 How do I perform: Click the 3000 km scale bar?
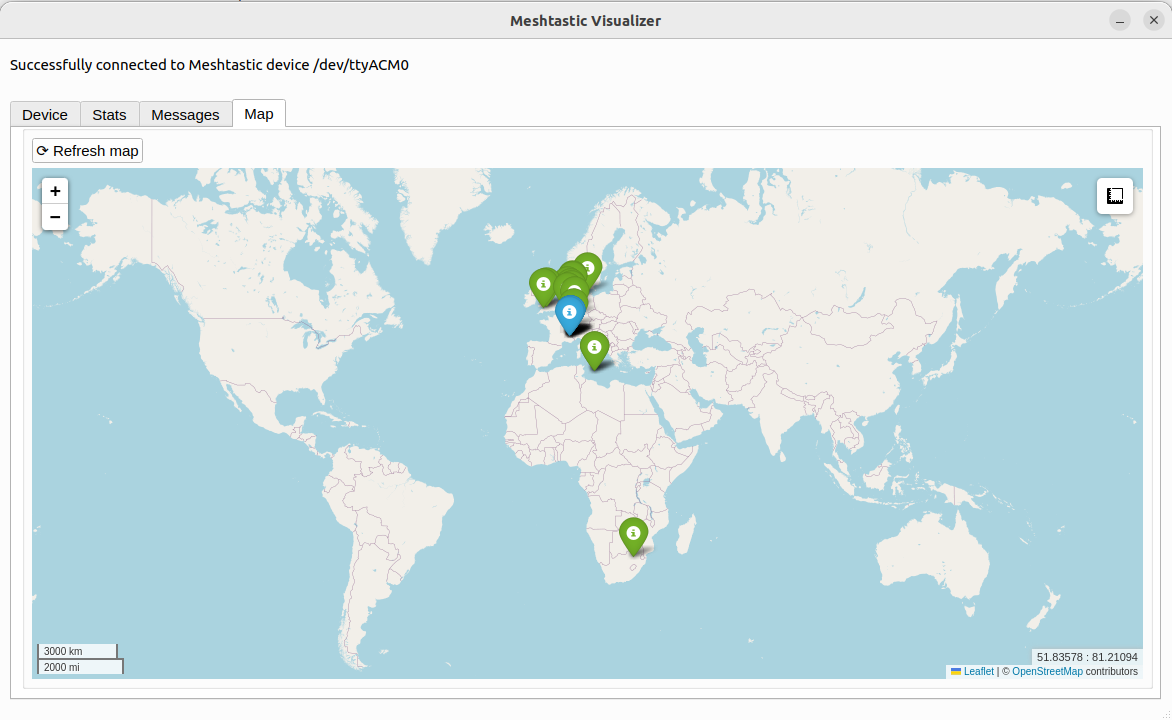[78, 651]
